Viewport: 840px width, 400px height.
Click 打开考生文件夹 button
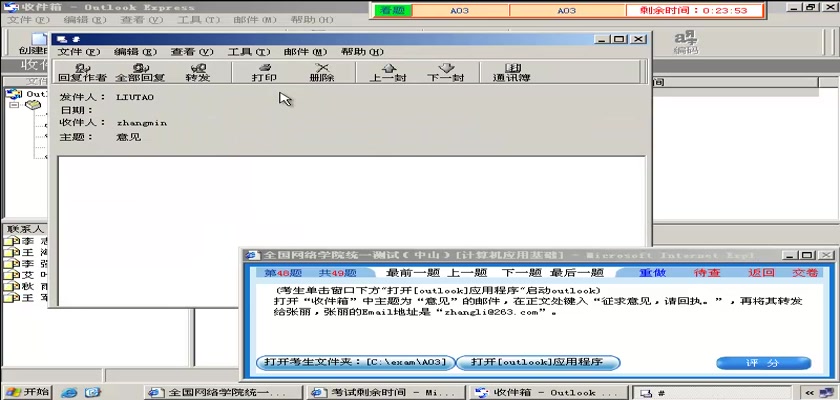[x=356, y=363]
